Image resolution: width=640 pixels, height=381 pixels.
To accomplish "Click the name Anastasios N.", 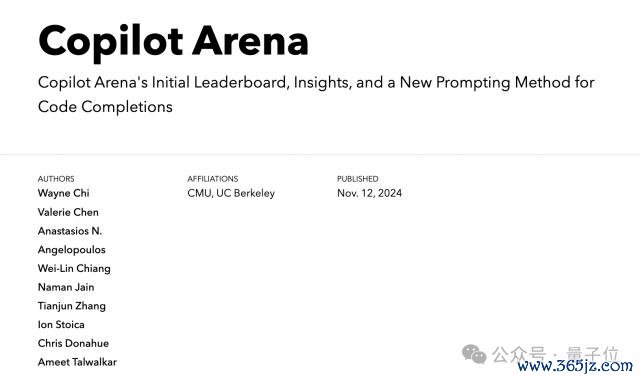I will click(70, 231).
